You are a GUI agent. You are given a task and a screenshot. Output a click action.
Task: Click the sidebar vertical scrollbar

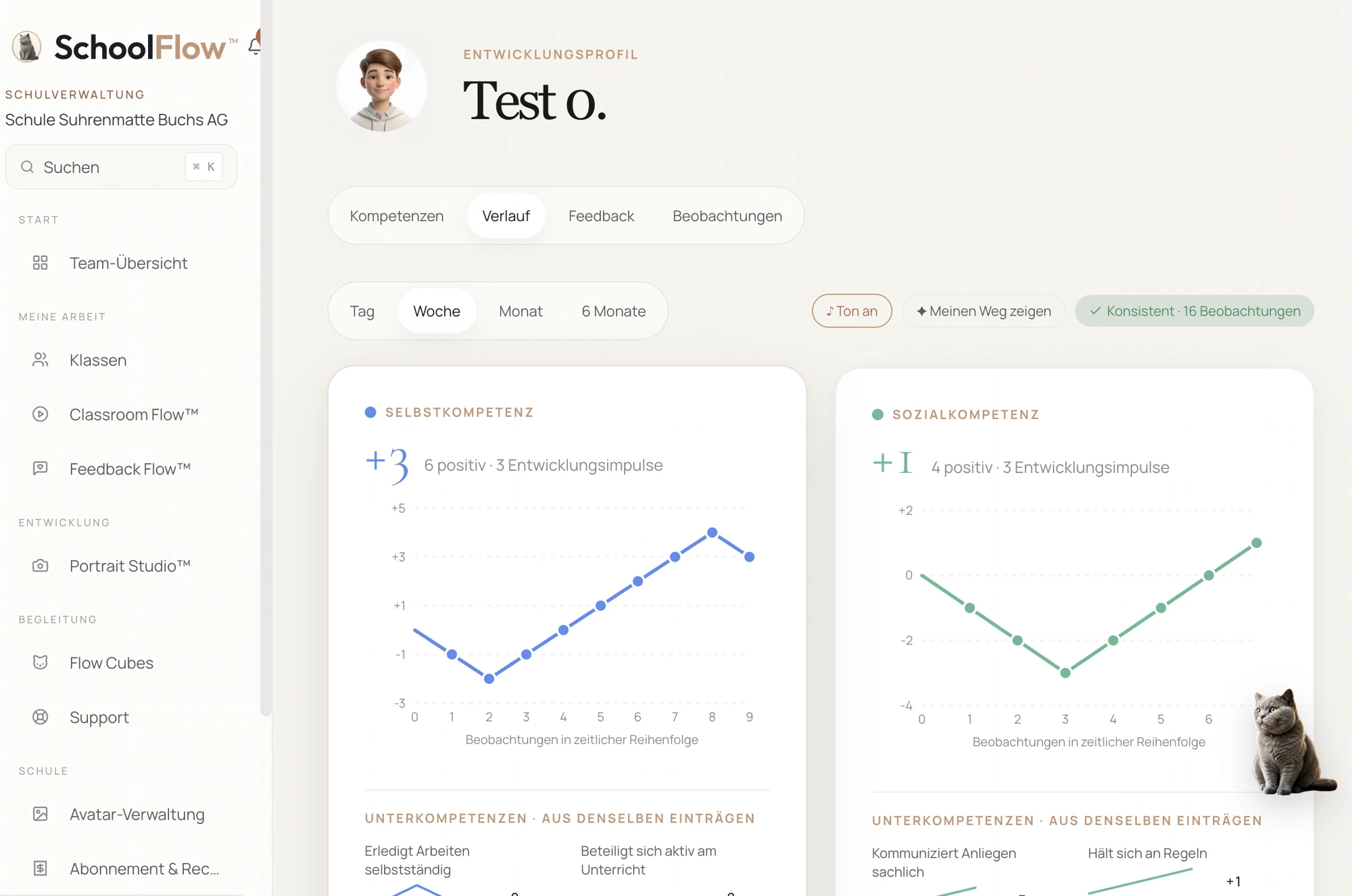pyautogui.click(x=266, y=358)
